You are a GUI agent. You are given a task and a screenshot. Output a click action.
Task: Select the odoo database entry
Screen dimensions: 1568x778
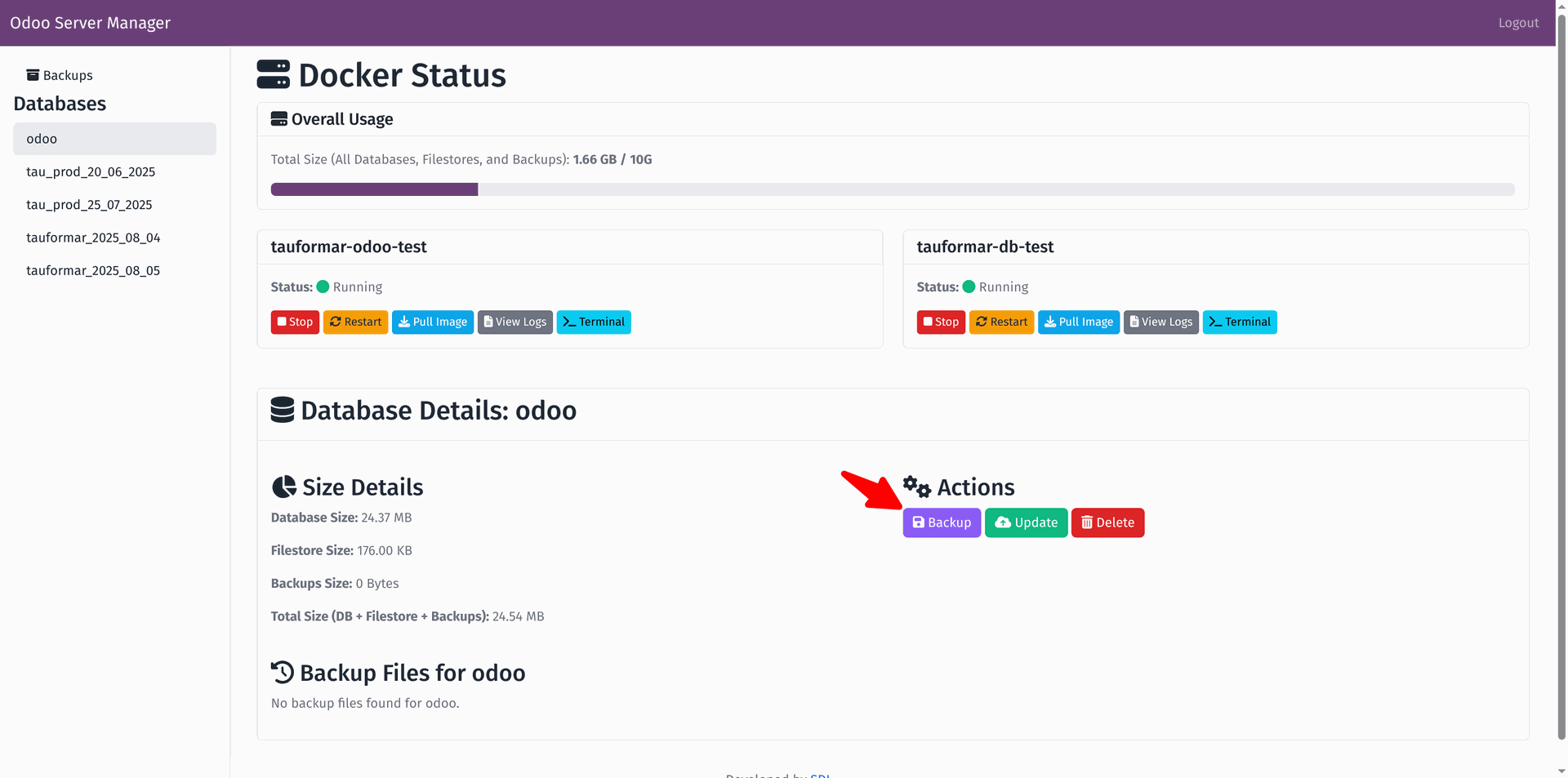click(114, 139)
